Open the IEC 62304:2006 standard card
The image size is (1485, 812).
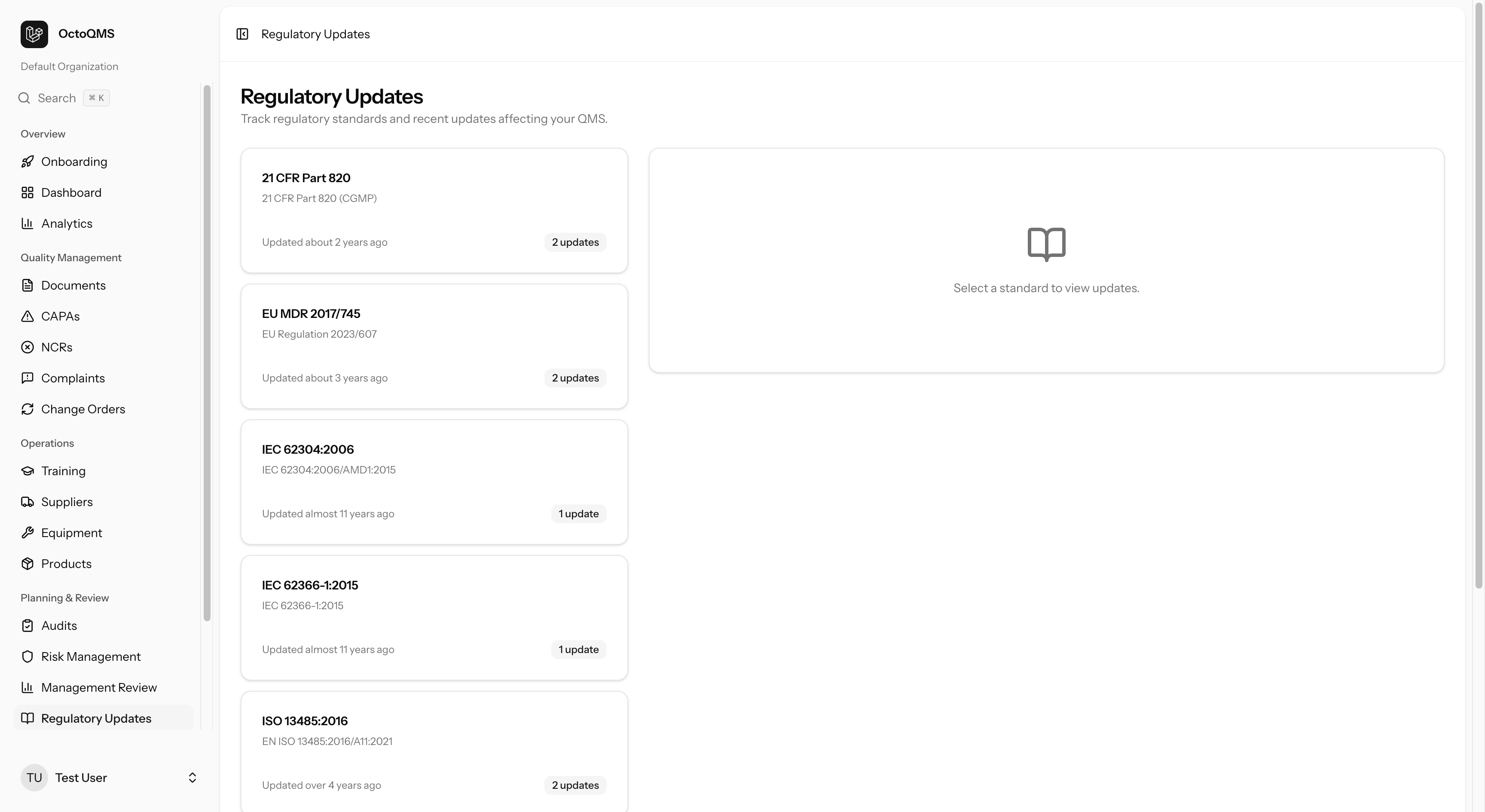click(434, 482)
